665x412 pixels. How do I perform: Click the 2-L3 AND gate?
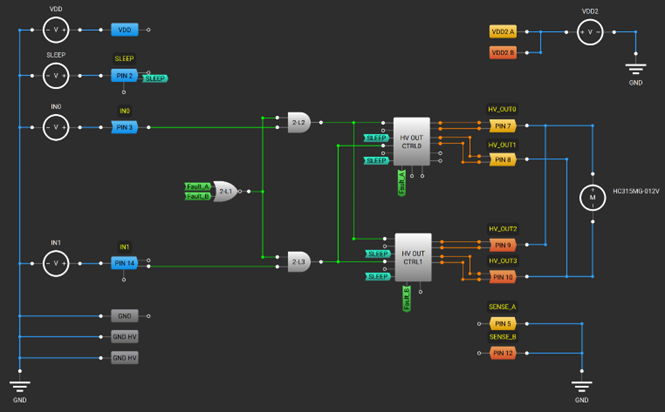(299, 262)
